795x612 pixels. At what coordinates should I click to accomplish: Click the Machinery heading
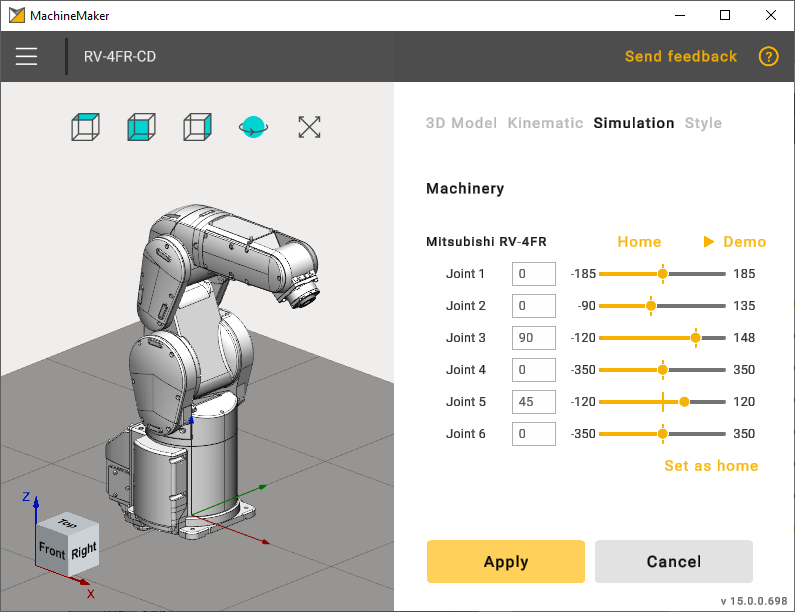pos(465,189)
